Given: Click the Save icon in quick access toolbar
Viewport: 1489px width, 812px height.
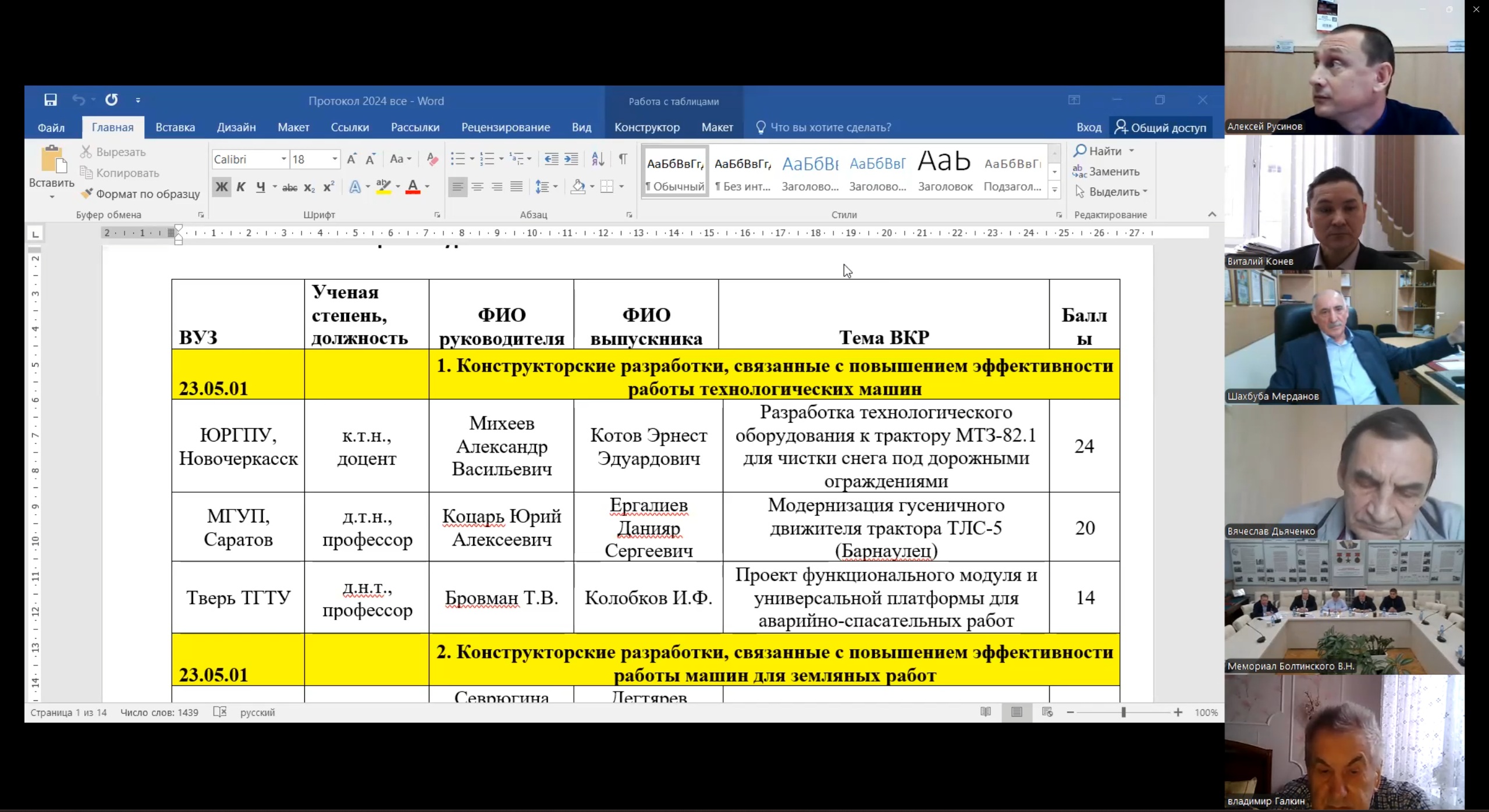Looking at the screenshot, I should pos(51,100).
